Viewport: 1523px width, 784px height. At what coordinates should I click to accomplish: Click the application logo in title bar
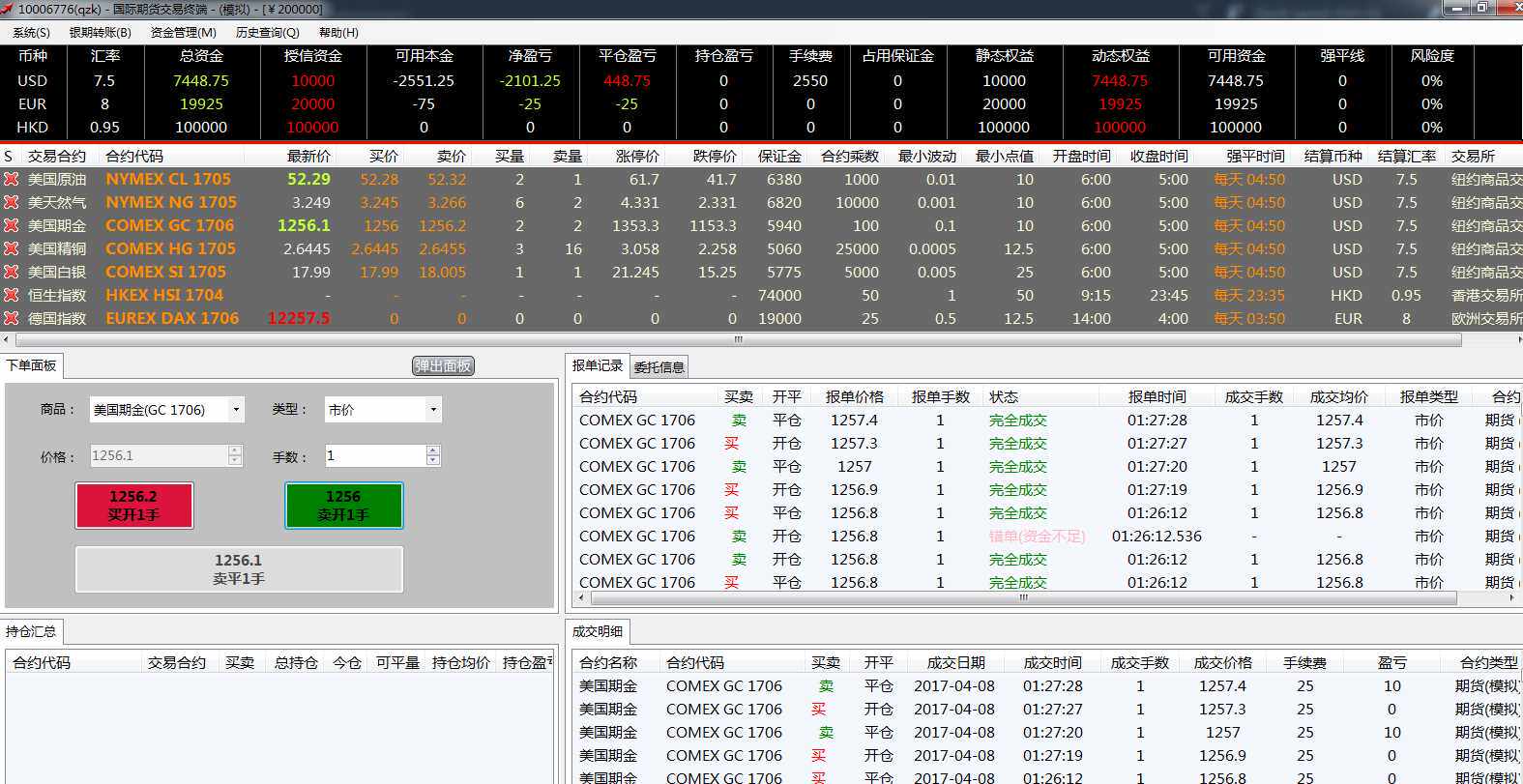[8, 9]
